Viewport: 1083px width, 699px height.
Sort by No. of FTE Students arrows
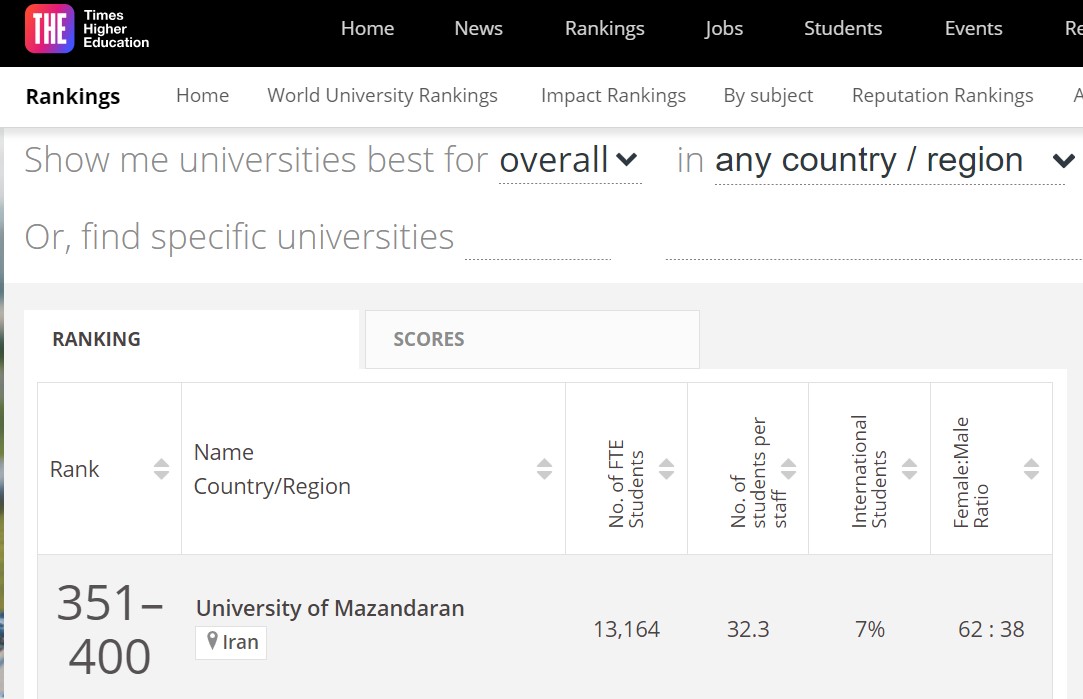666,469
